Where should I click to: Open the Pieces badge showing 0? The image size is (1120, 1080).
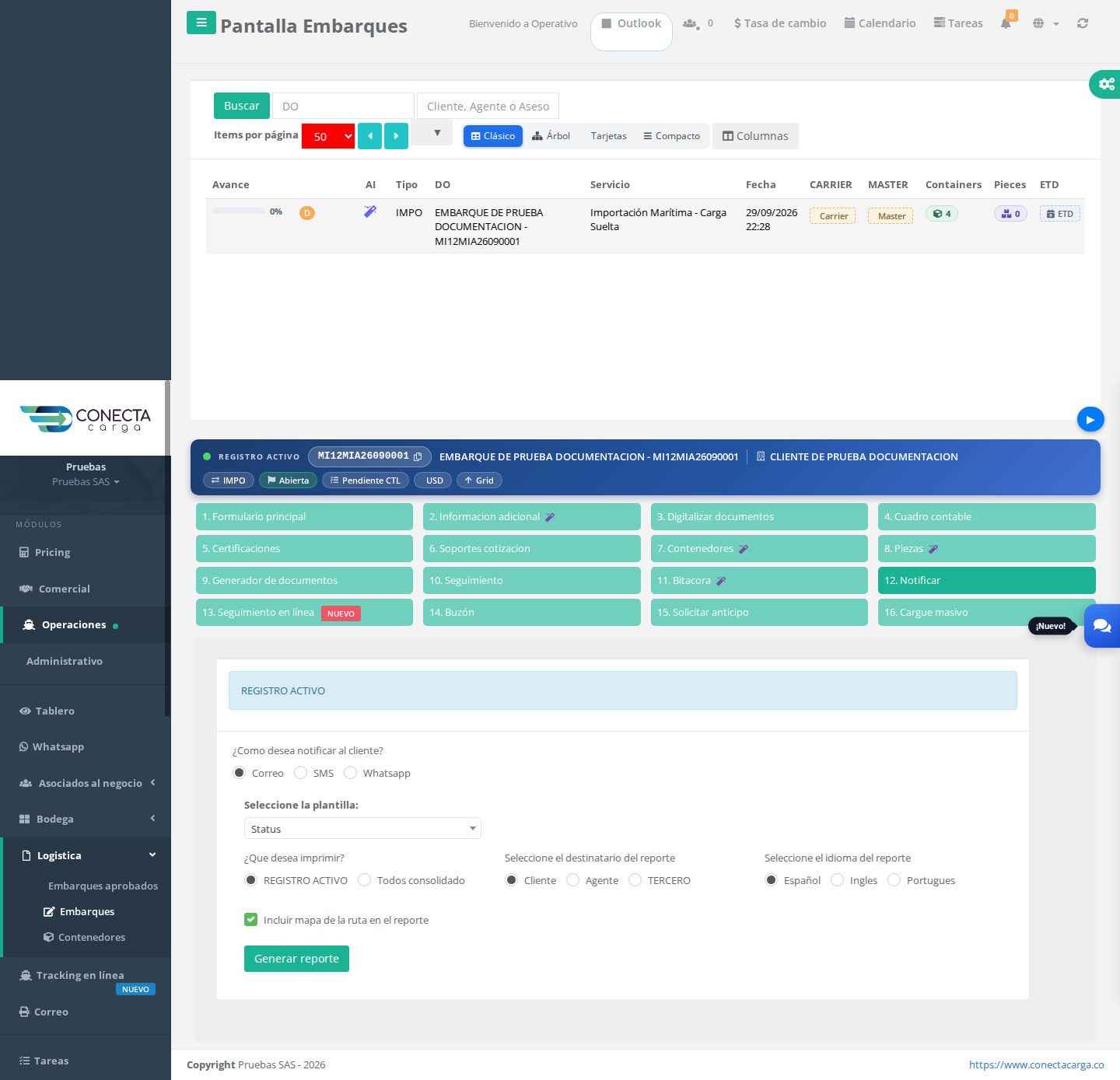(x=1010, y=214)
